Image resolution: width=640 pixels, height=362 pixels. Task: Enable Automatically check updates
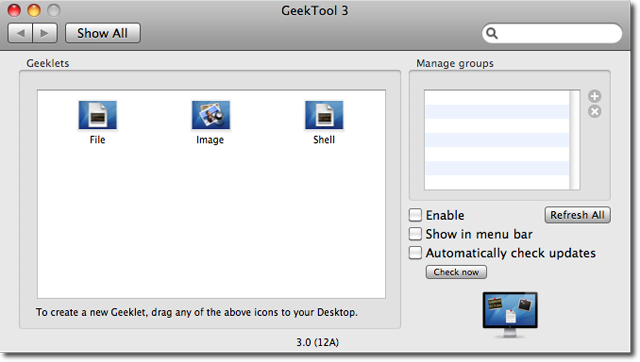coord(416,253)
